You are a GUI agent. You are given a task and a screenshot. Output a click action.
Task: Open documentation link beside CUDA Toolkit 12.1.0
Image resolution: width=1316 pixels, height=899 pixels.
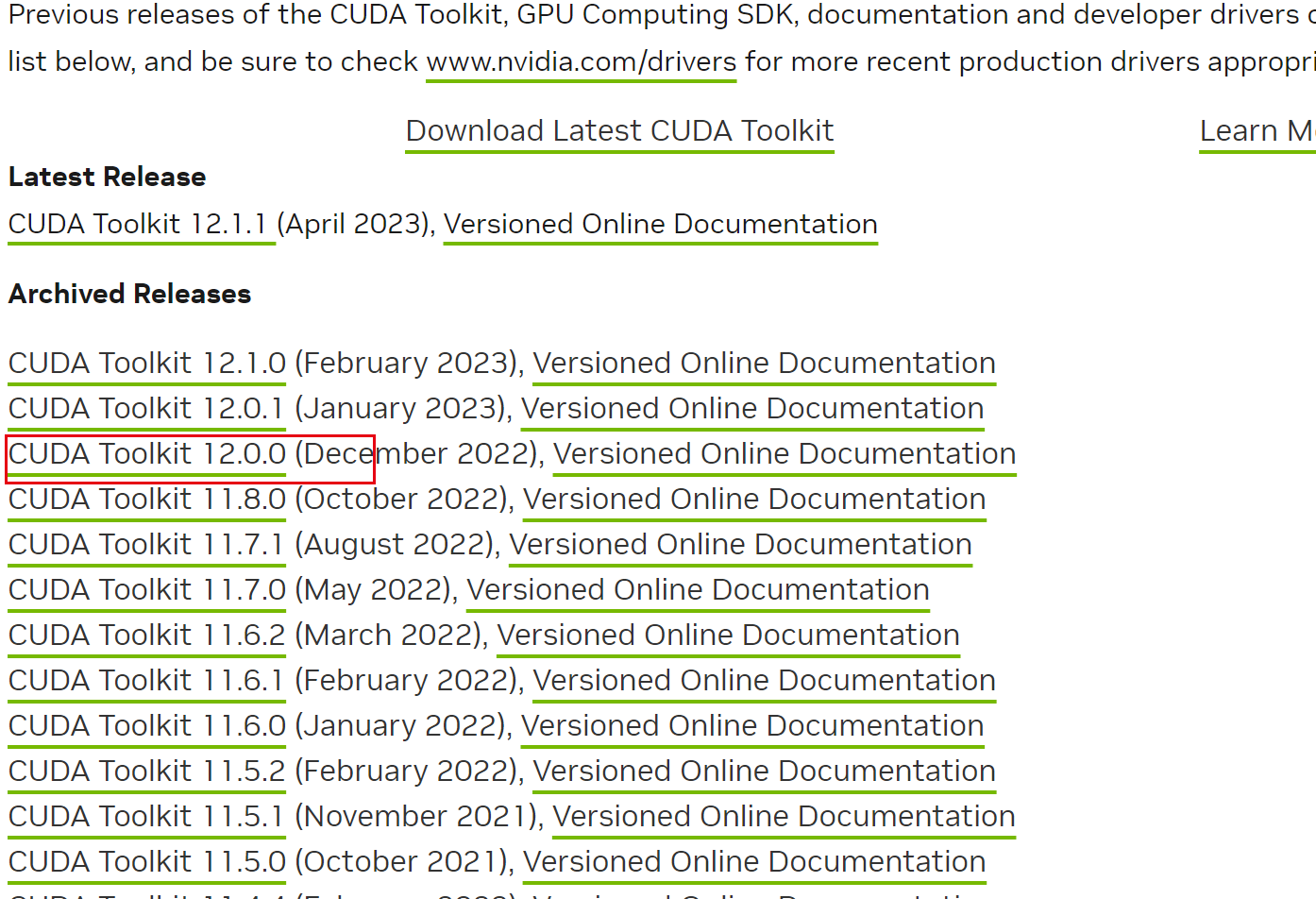[x=765, y=364]
